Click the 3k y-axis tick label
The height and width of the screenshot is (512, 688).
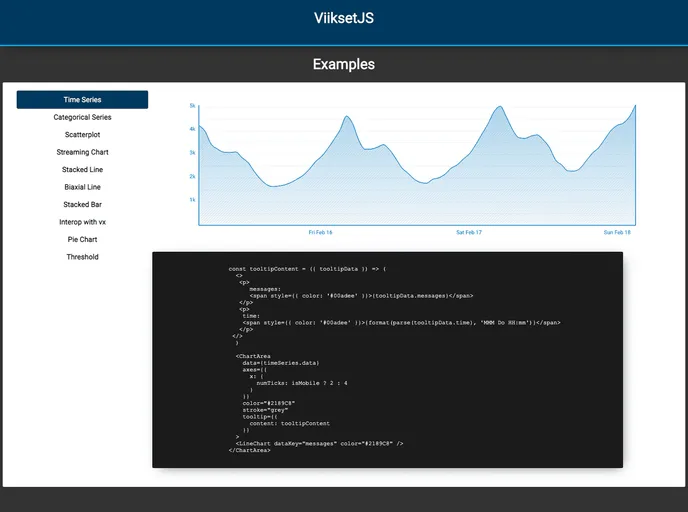192,153
